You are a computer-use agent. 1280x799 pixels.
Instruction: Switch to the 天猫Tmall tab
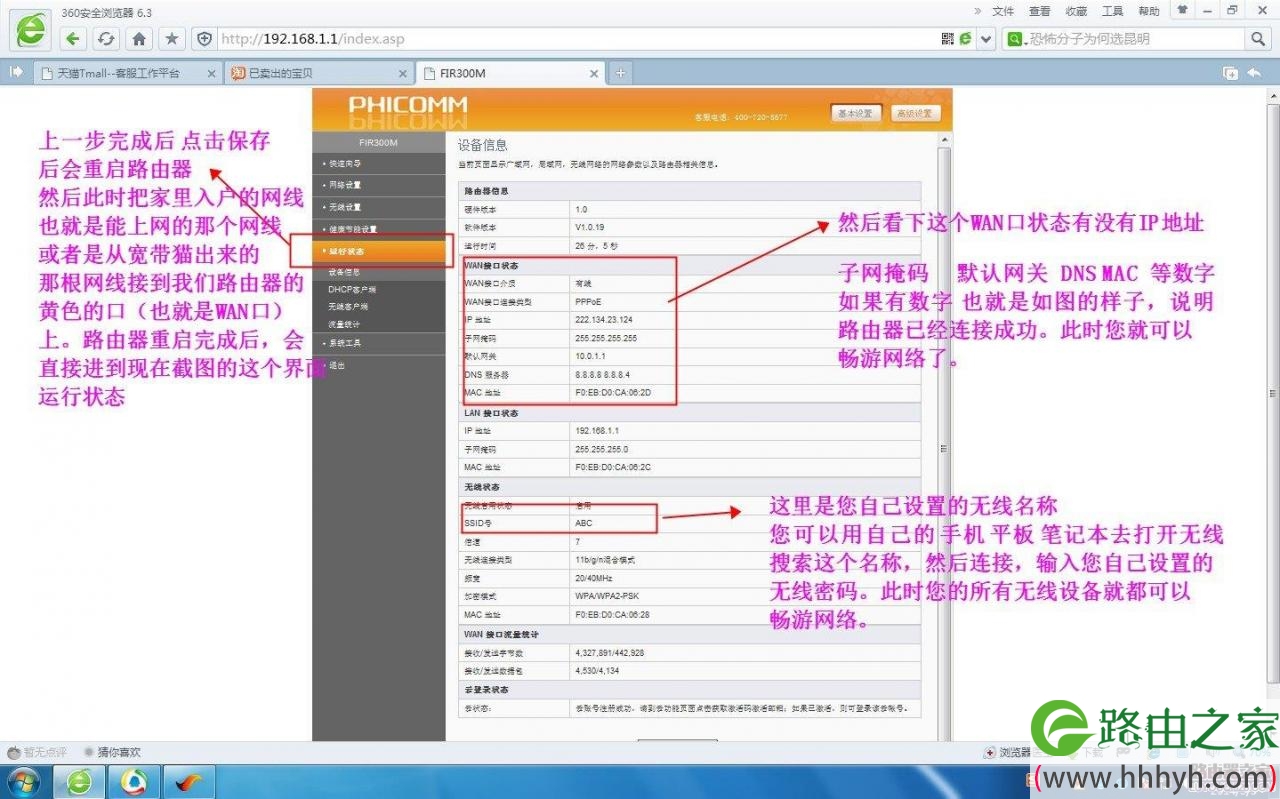127,73
